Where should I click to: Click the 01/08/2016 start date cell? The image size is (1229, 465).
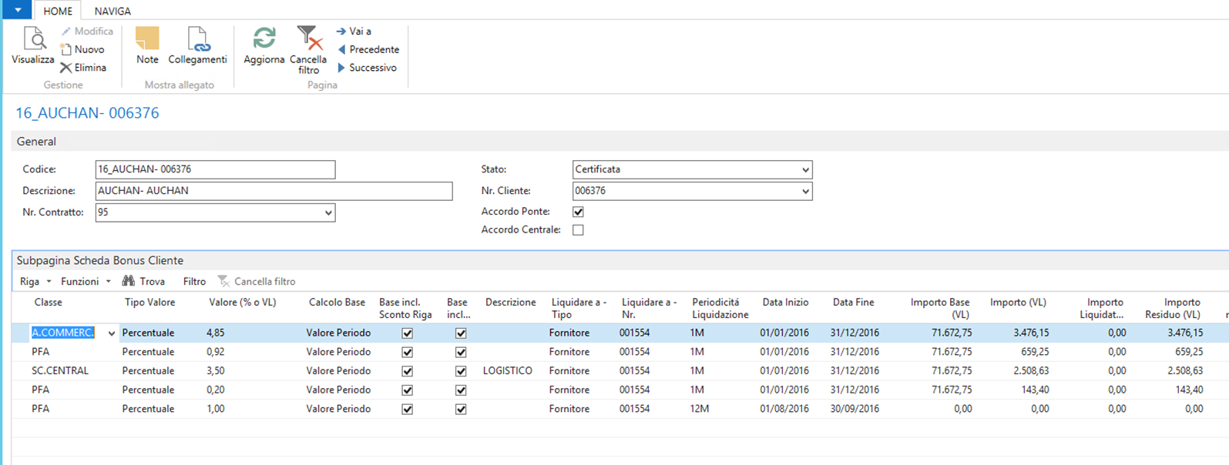(x=785, y=409)
